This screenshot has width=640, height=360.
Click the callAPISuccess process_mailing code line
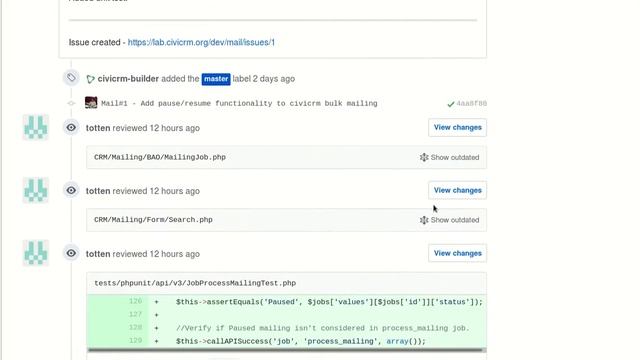pos(301,341)
